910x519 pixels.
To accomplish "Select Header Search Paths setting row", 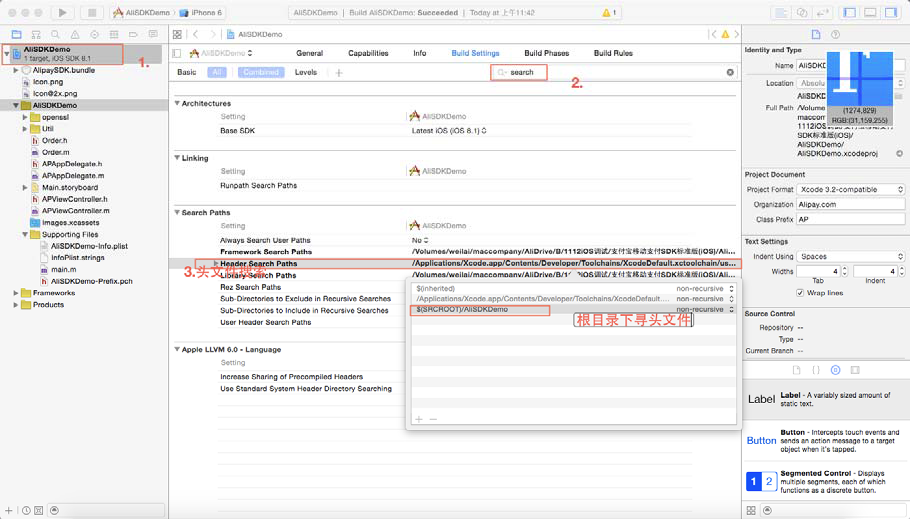I will [456, 264].
